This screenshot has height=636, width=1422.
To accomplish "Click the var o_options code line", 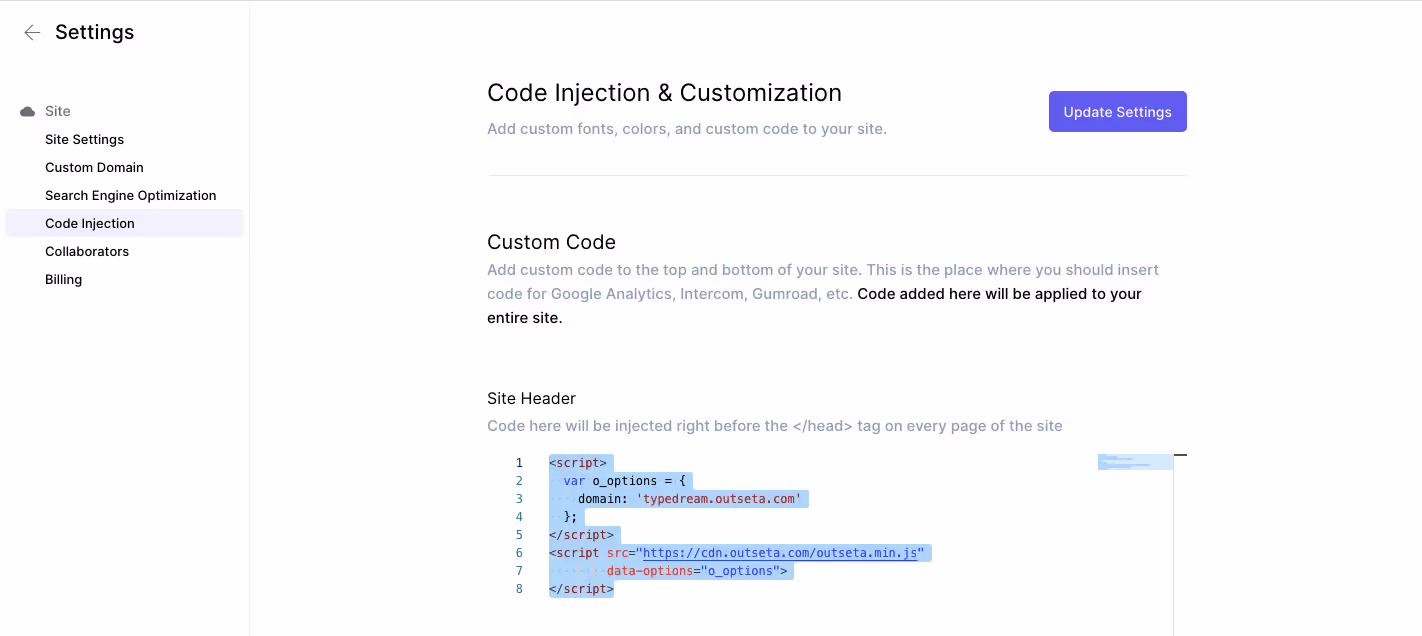I will coord(624,481).
